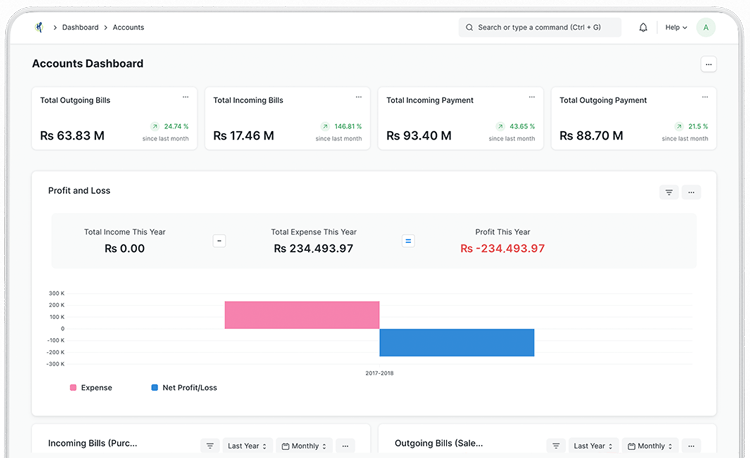Expand the Help dropdown menu
The image size is (750, 458).
[x=676, y=28]
